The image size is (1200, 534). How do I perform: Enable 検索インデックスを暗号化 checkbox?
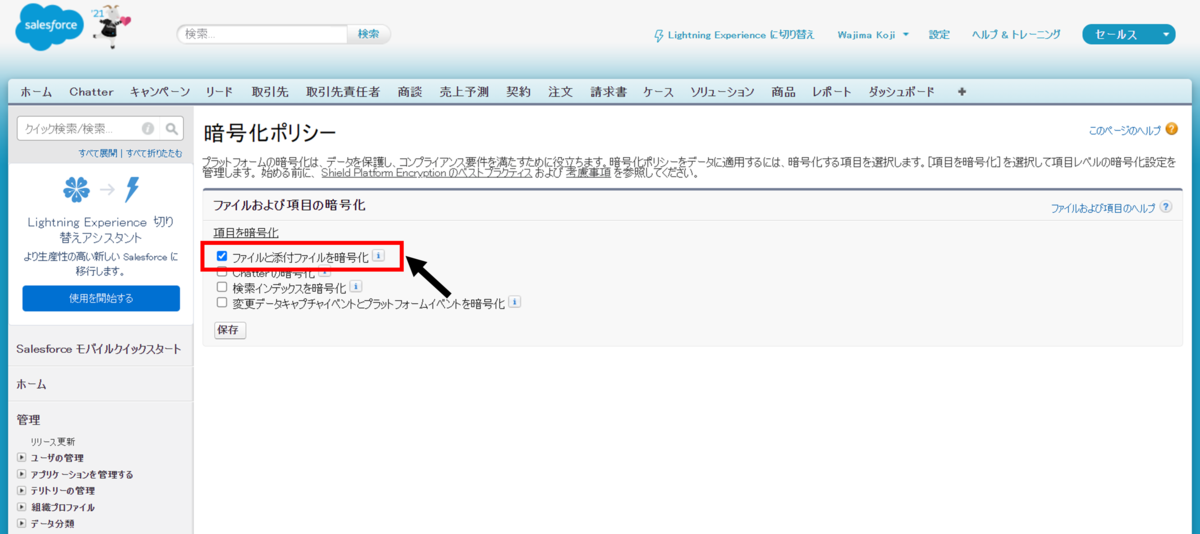(222, 287)
